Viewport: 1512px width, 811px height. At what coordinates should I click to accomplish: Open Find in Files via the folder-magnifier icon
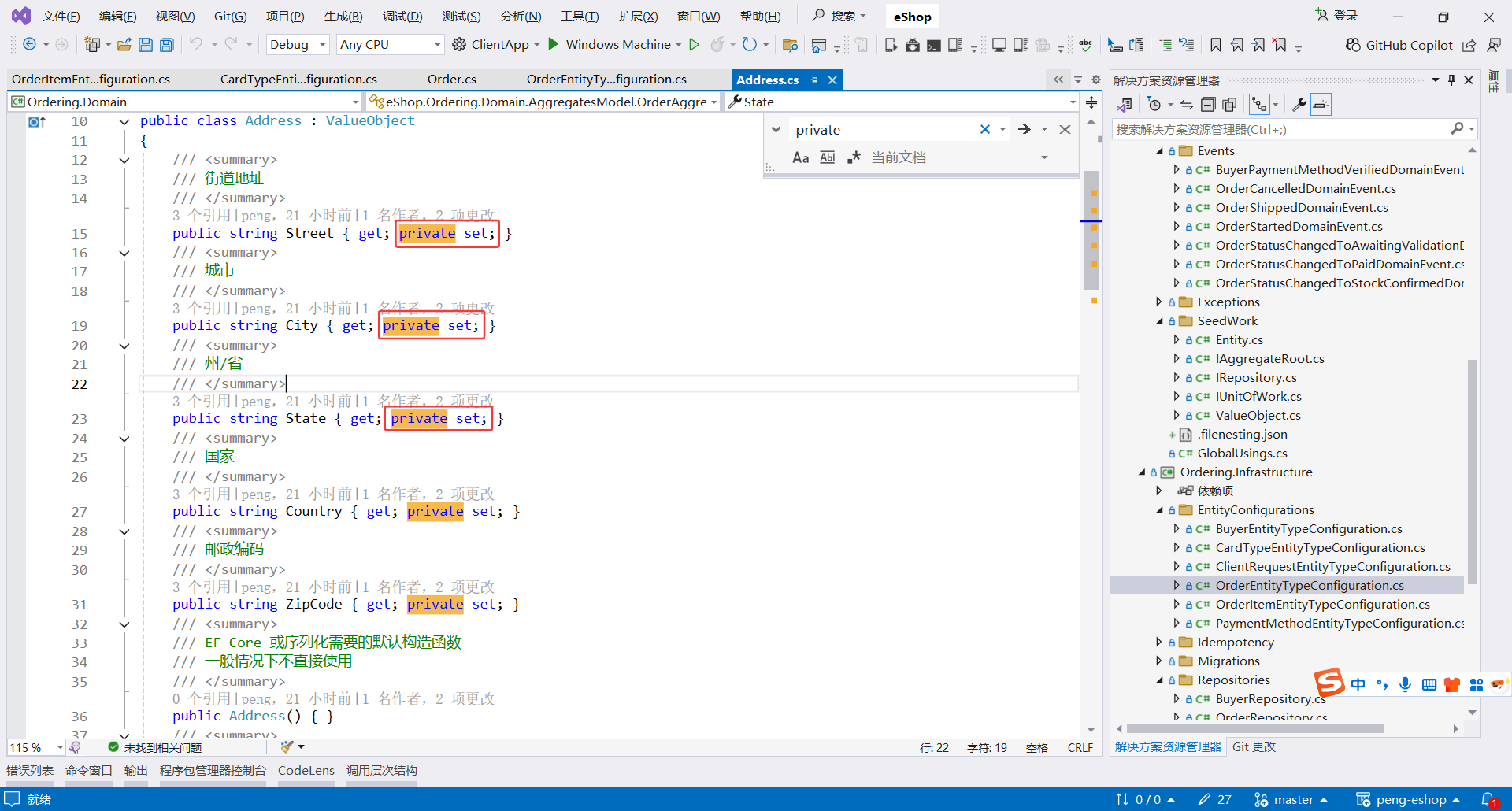click(790, 45)
